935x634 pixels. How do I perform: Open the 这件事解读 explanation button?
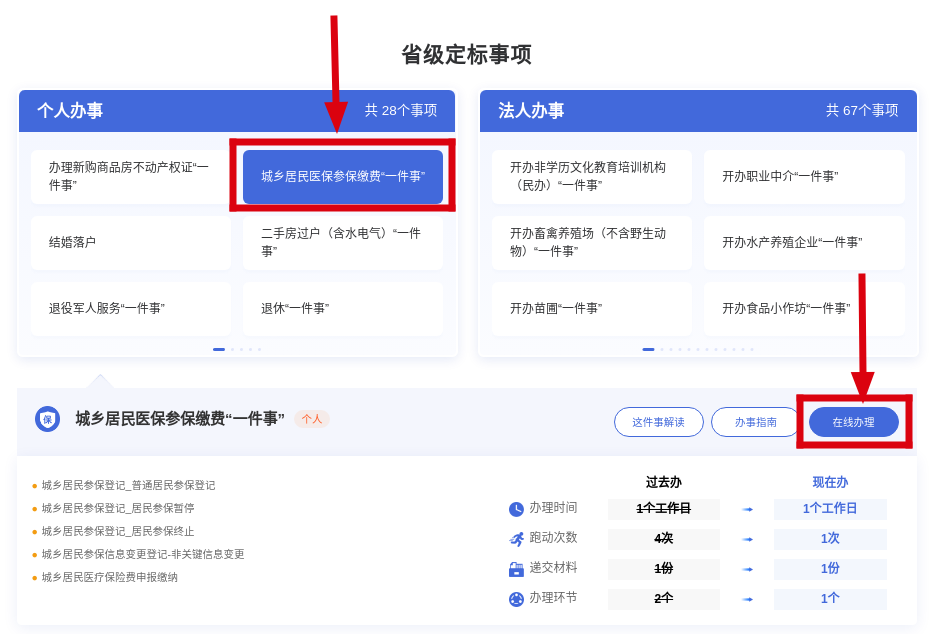(x=658, y=422)
